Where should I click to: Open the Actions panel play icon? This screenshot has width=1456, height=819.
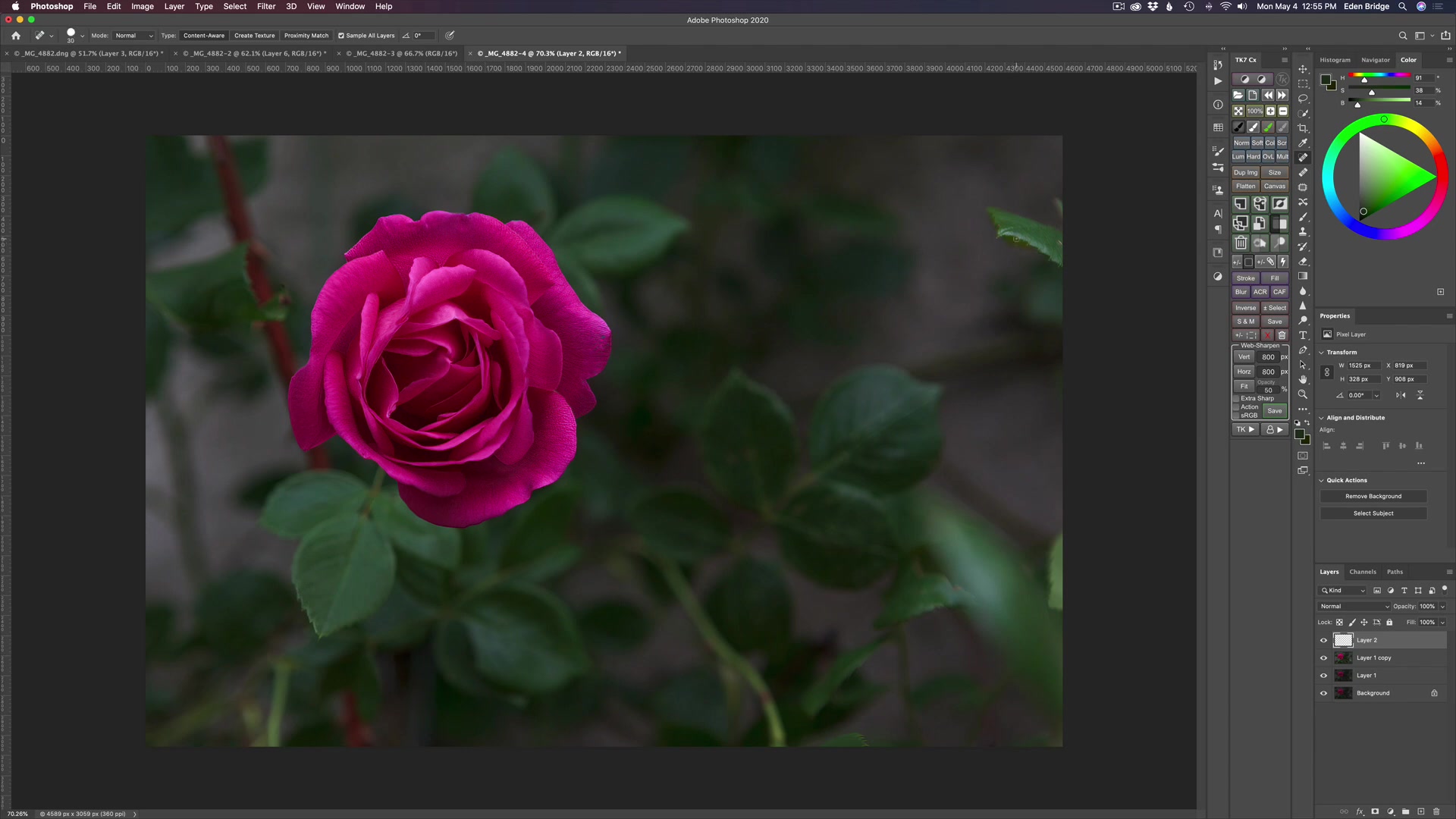pos(1218,81)
